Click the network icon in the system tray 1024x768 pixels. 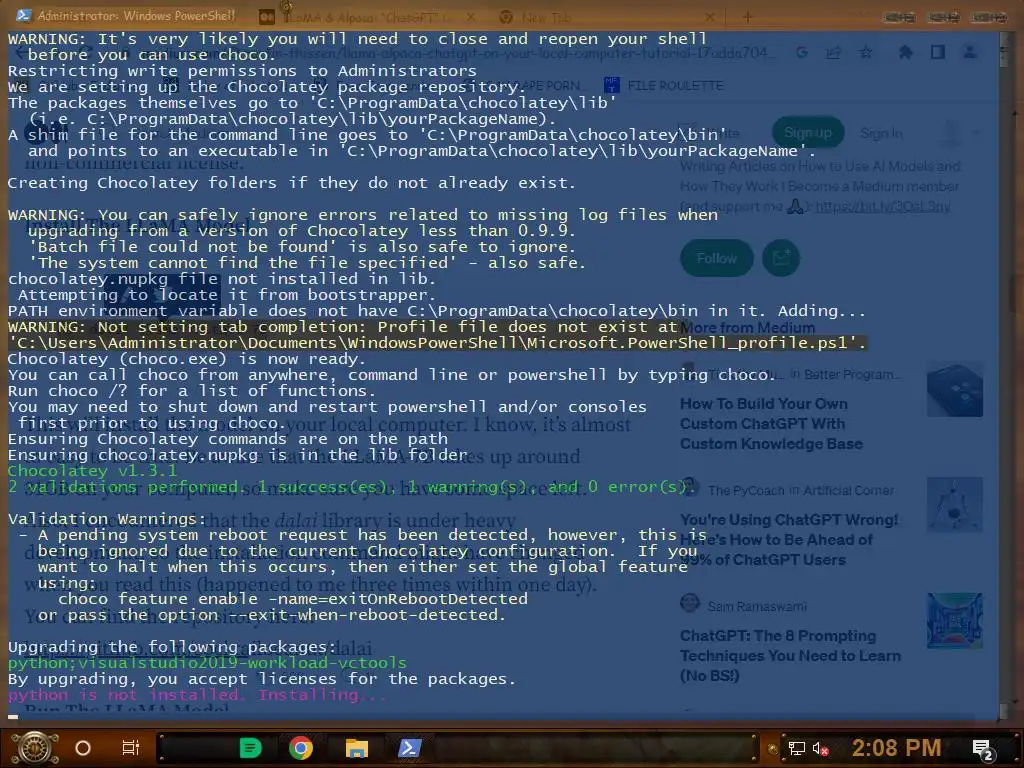click(x=797, y=748)
